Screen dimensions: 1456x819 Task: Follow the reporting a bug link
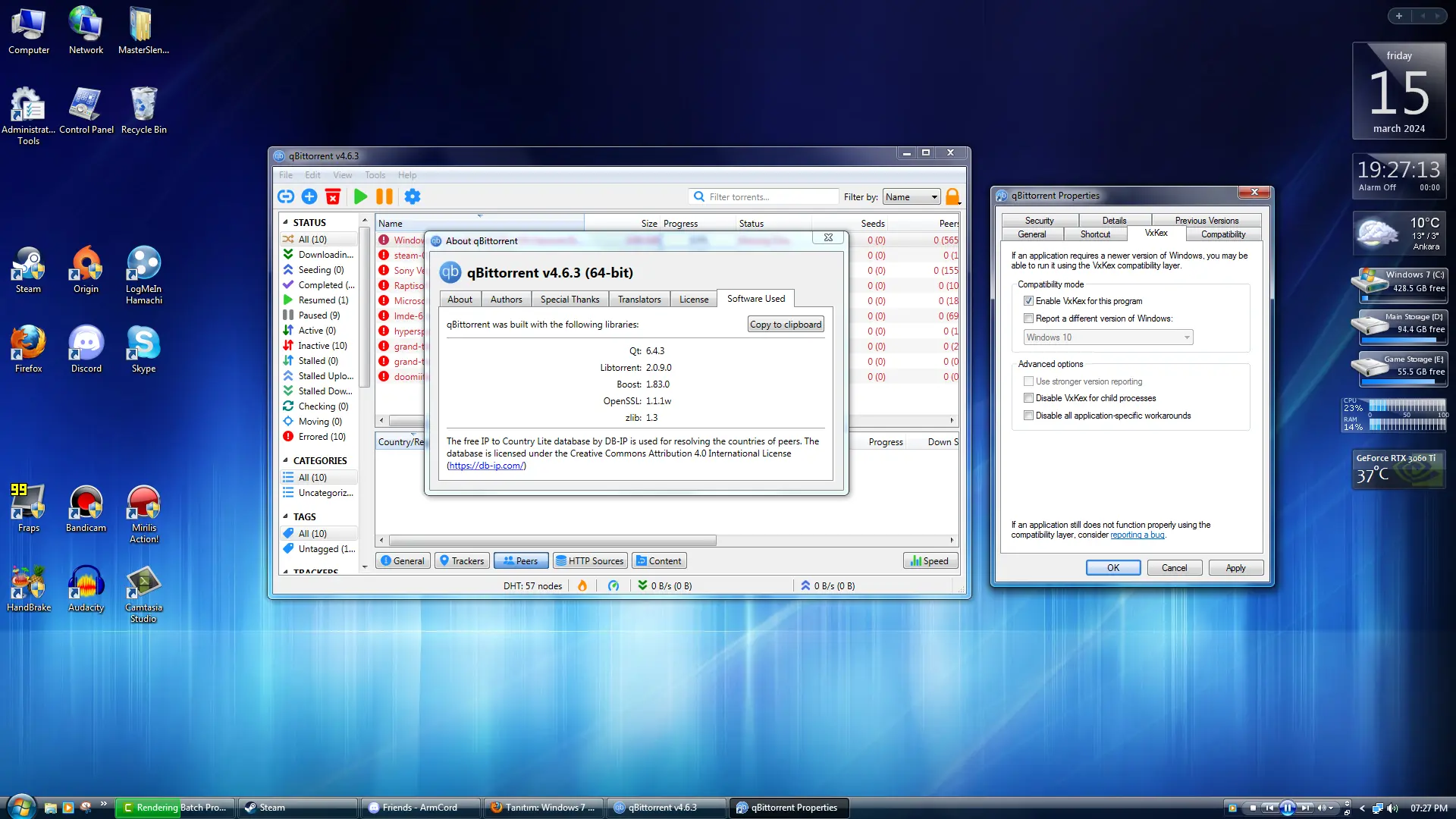coord(1137,535)
